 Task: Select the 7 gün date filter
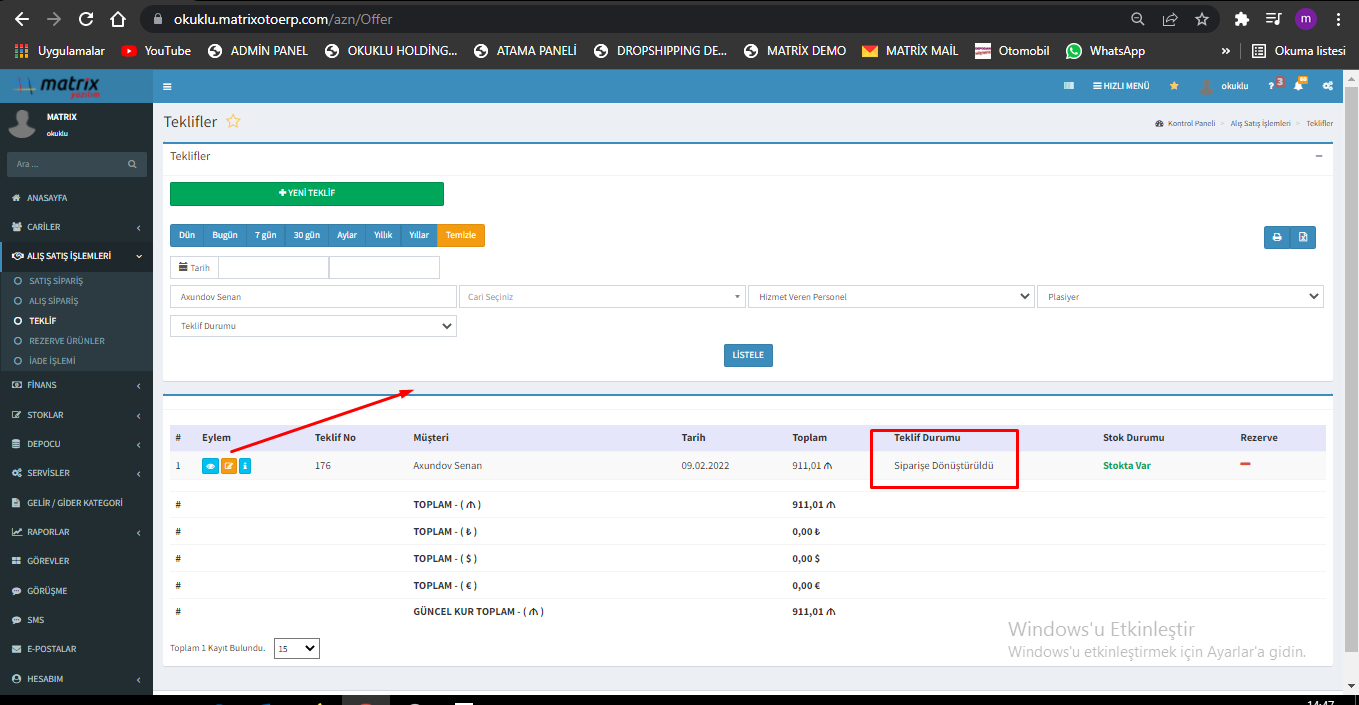[x=265, y=235]
